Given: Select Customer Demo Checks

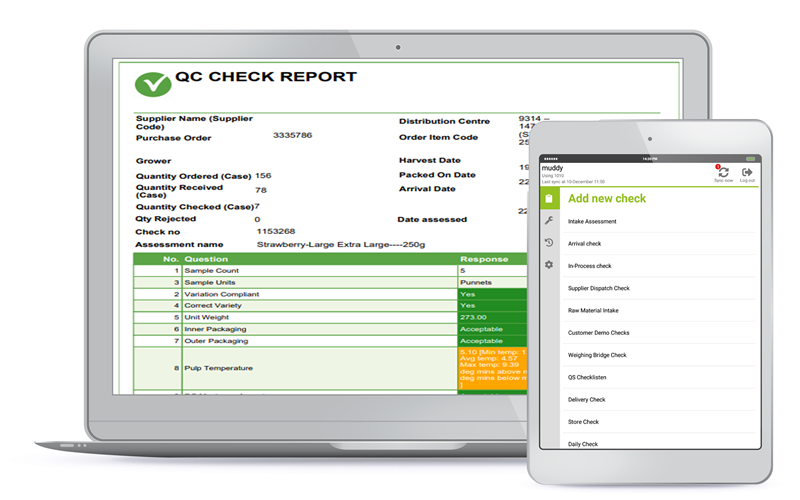Looking at the screenshot, I should (x=598, y=332).
